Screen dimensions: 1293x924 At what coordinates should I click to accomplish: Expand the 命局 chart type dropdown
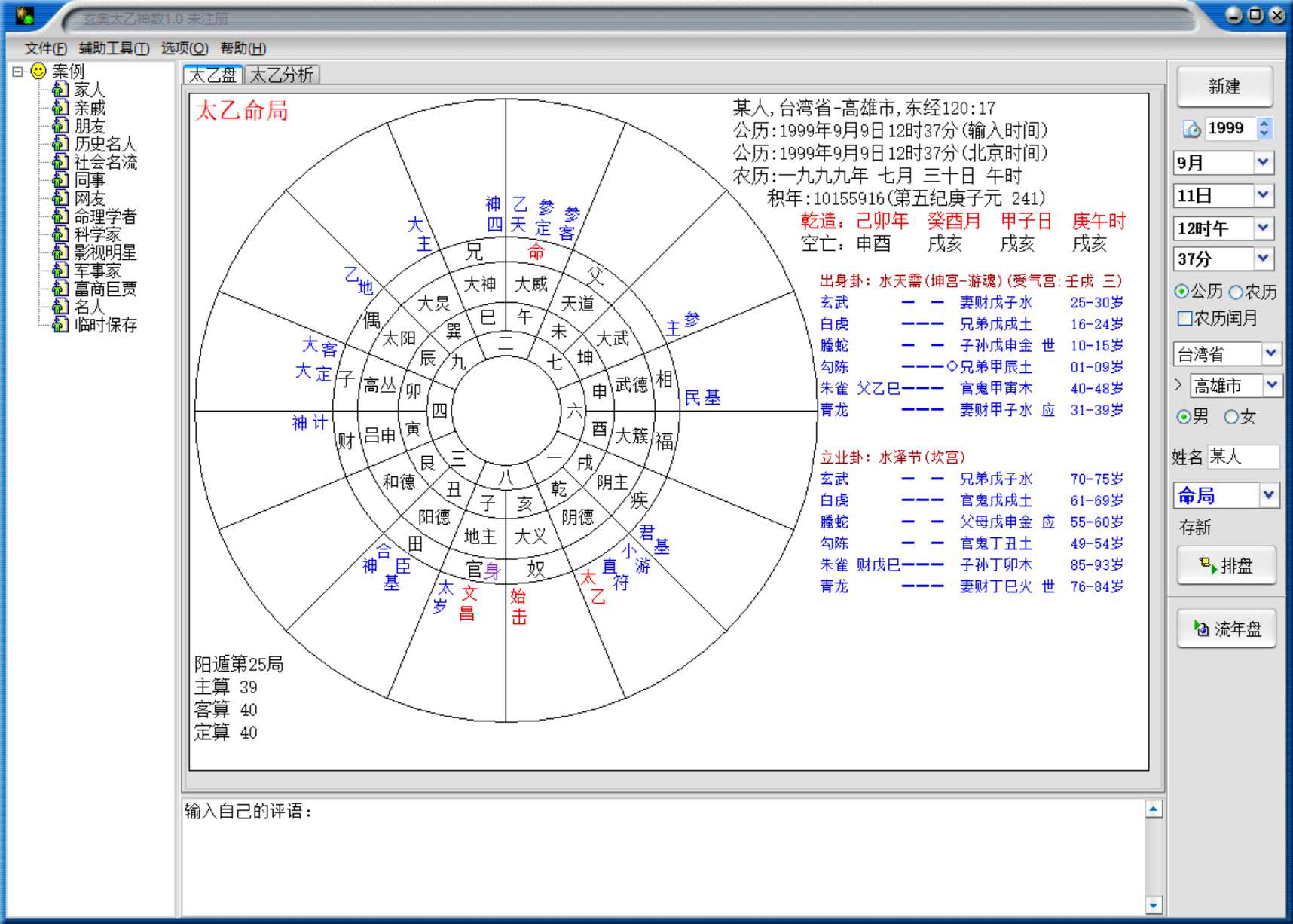1269,495
